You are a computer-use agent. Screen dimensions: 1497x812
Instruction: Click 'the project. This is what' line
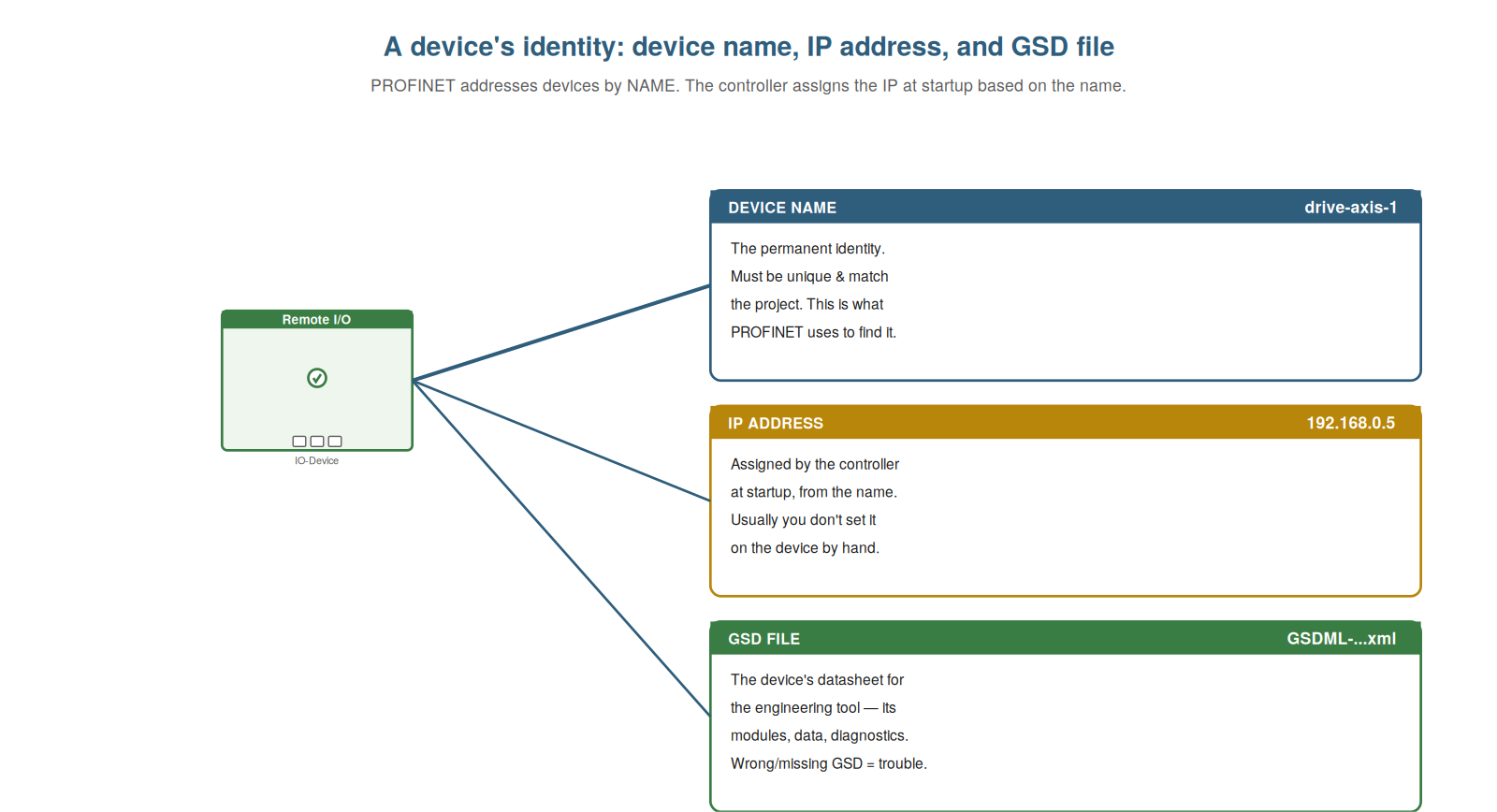click(807, 305)
